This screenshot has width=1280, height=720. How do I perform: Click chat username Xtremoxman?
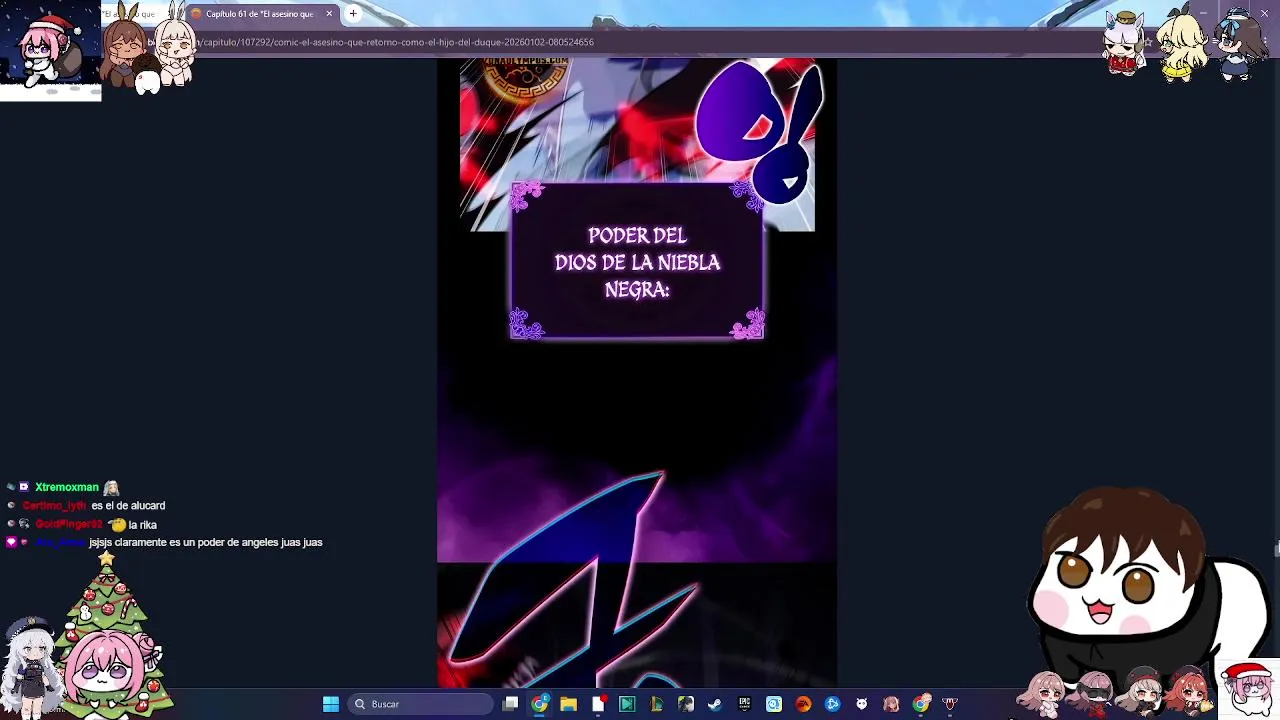[x=67, y=487]
